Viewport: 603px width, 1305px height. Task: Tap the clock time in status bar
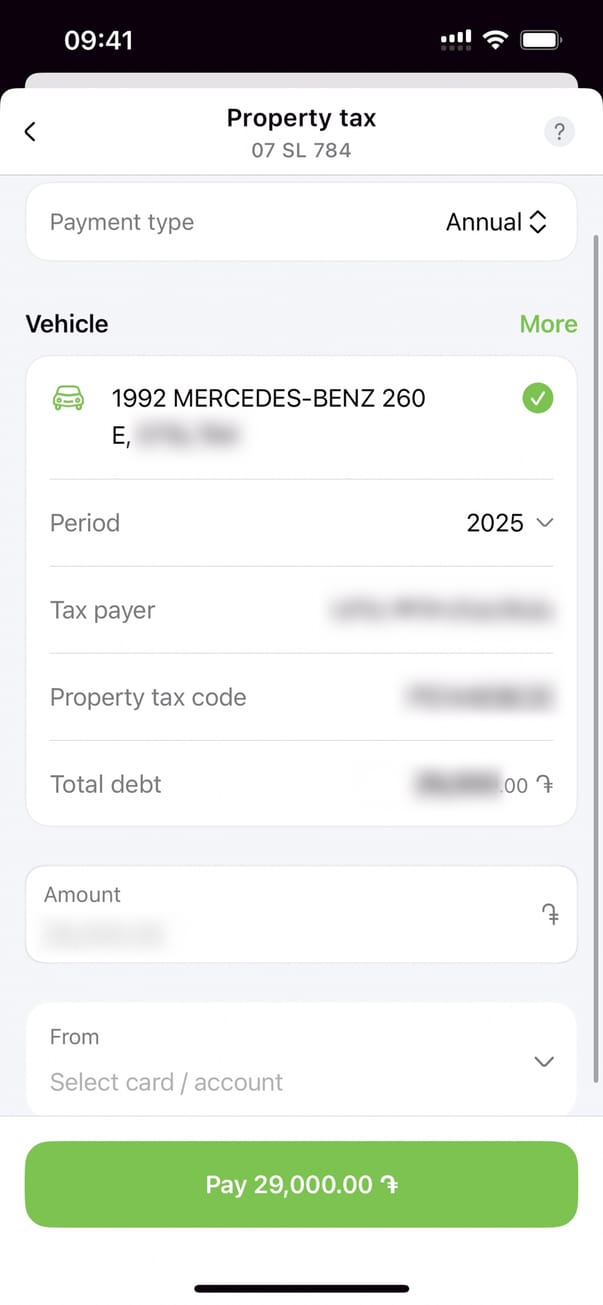(98, 40)
